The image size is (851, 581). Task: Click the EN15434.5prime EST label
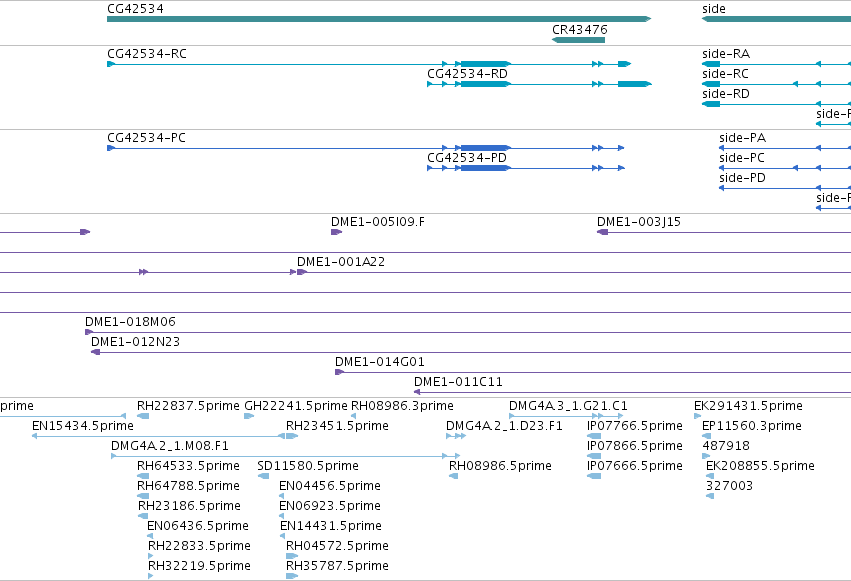tap(82, 426)
